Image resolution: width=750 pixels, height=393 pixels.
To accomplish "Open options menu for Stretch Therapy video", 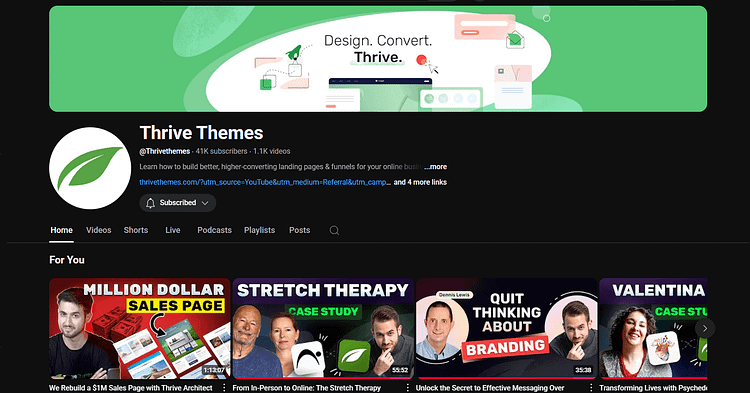I will (x=408, y=388).
